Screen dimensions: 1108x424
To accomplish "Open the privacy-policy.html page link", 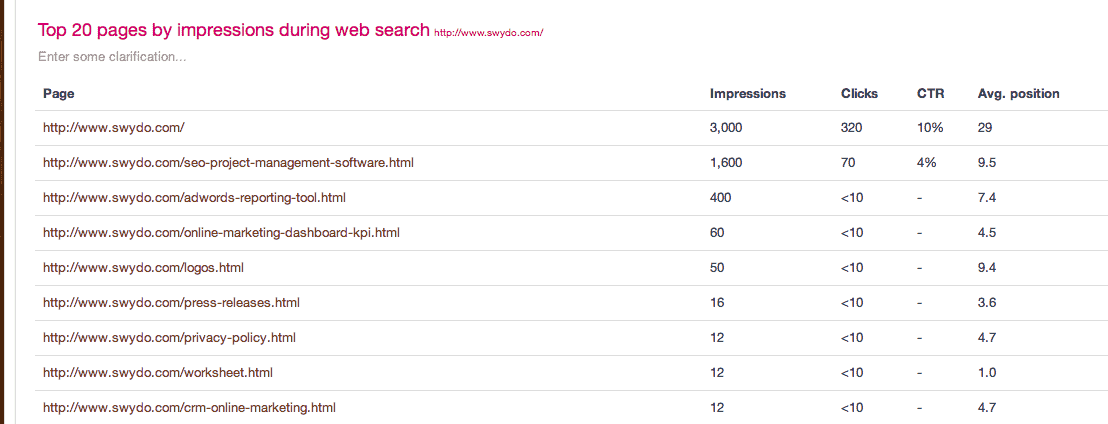I will pyautogui.click(x=169, y=338).
